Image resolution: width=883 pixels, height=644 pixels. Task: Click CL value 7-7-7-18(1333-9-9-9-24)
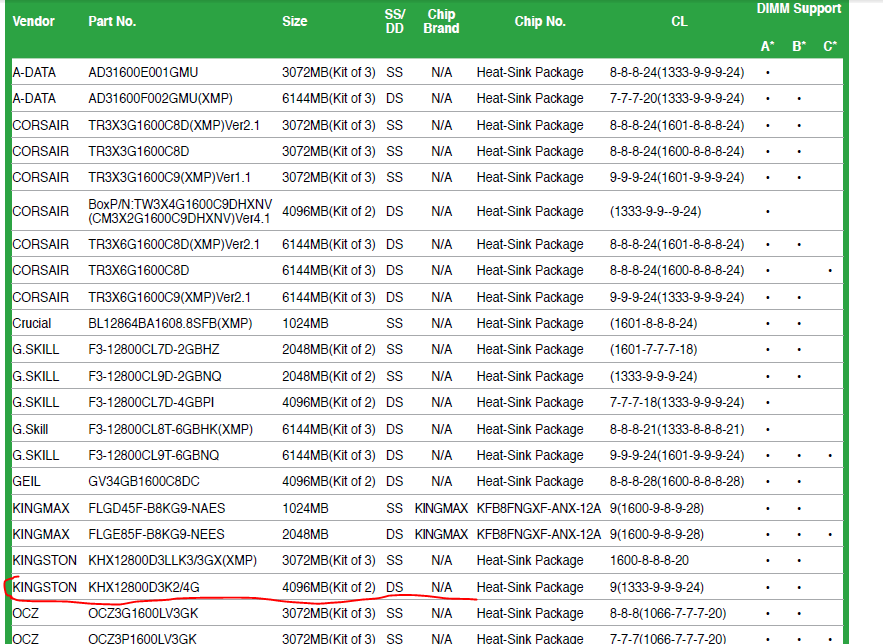pyautogui.click(x=677, y=402)
